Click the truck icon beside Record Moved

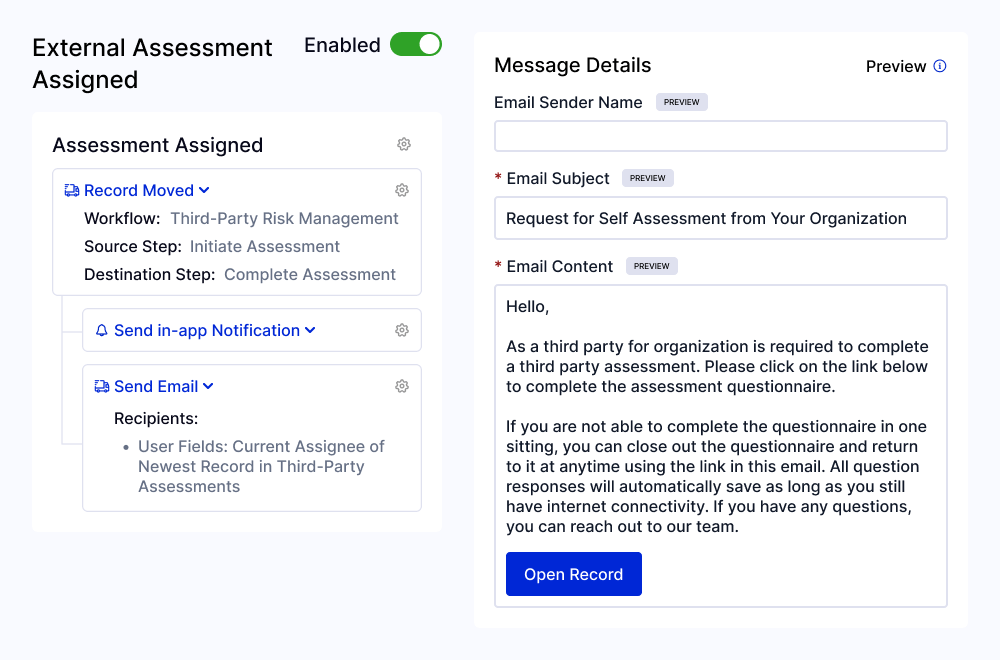tap(71, 190)
